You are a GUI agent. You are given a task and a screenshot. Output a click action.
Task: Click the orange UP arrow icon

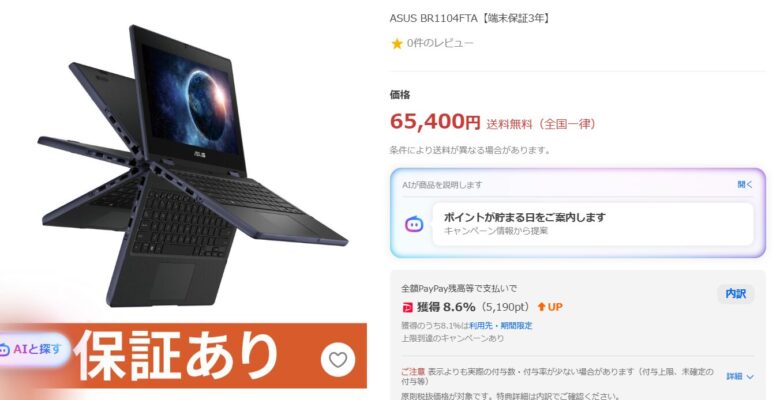click(x=541, y=307)
